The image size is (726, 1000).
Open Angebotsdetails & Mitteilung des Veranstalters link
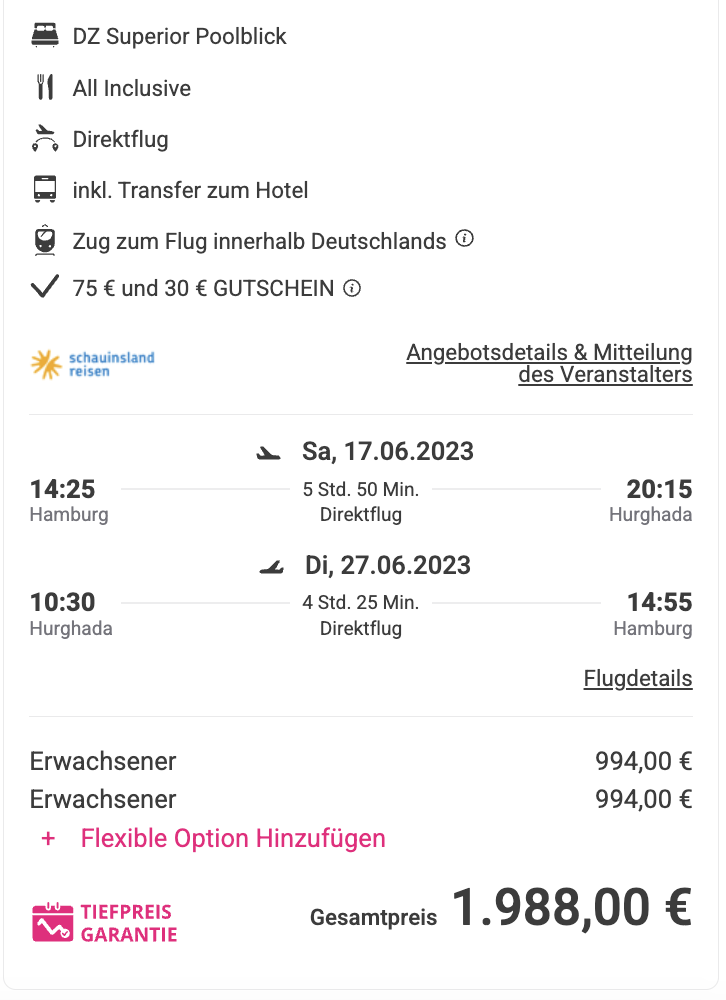[549, 363]
